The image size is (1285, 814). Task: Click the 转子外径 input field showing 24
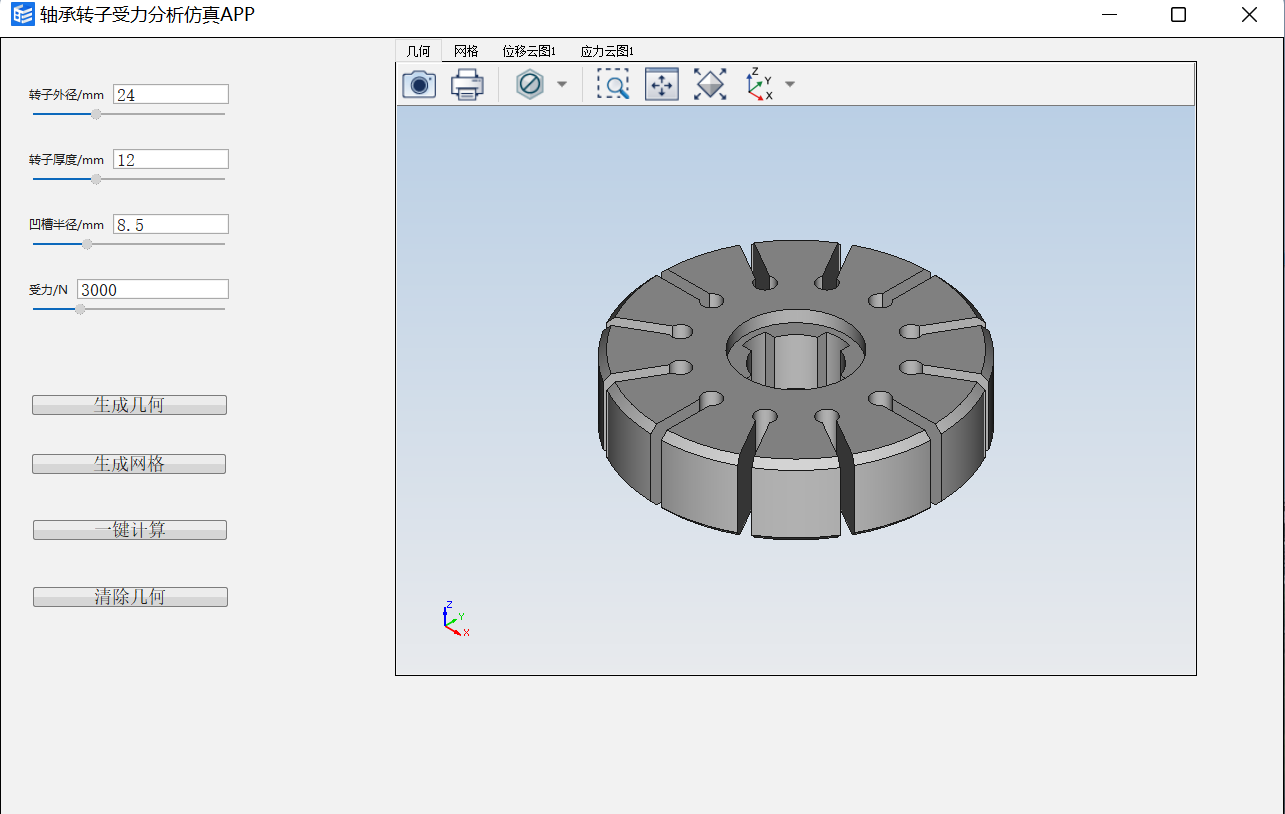point(171,95)
